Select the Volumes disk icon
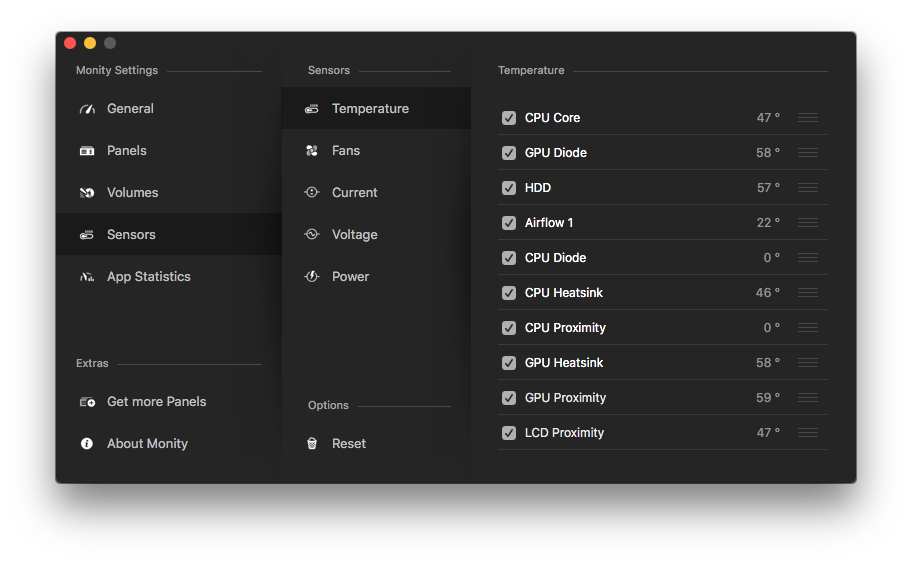The height and width of the screenshot is (563, 912). tap(87, 193)
